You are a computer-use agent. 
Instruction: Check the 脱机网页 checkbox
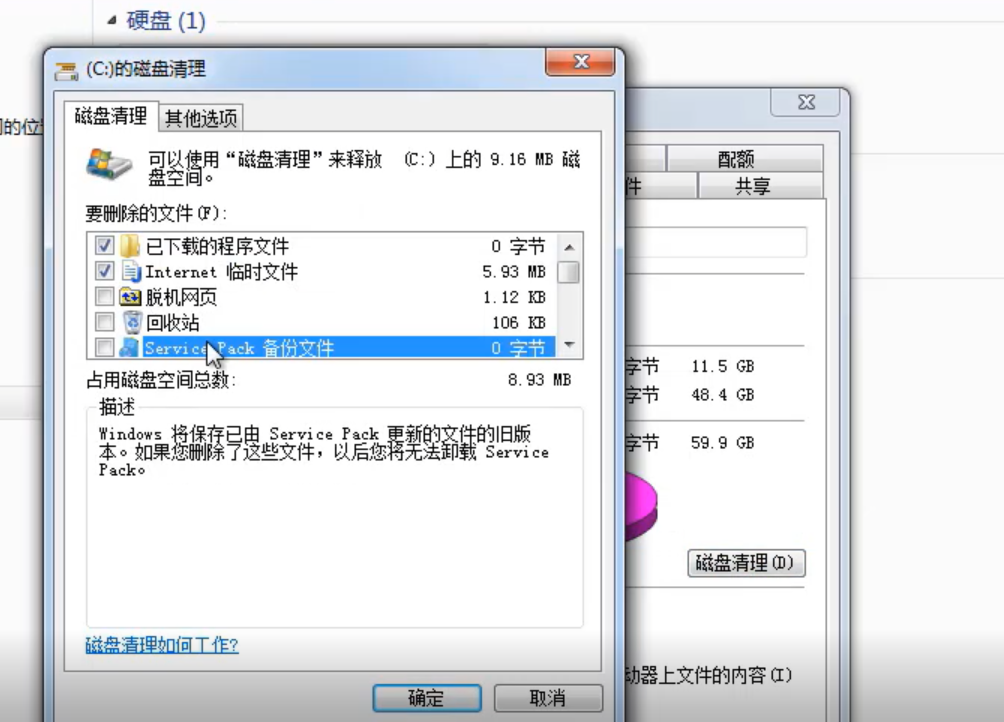[104, 296]
